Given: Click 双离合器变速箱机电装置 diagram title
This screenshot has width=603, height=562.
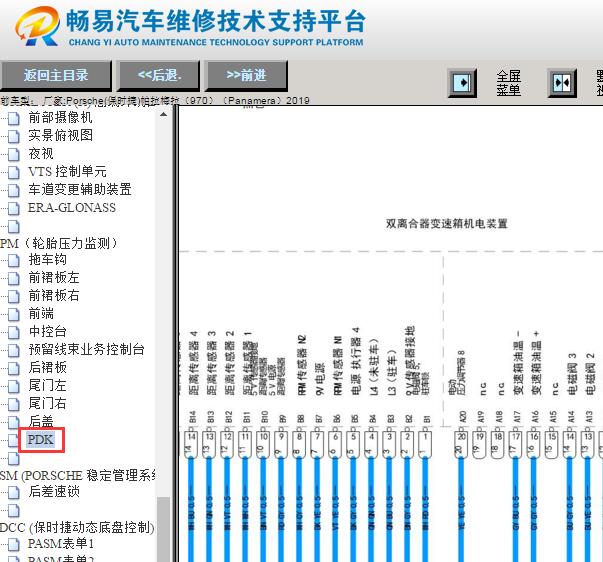Looking at the screenshot, I should (x=446, y=223).
